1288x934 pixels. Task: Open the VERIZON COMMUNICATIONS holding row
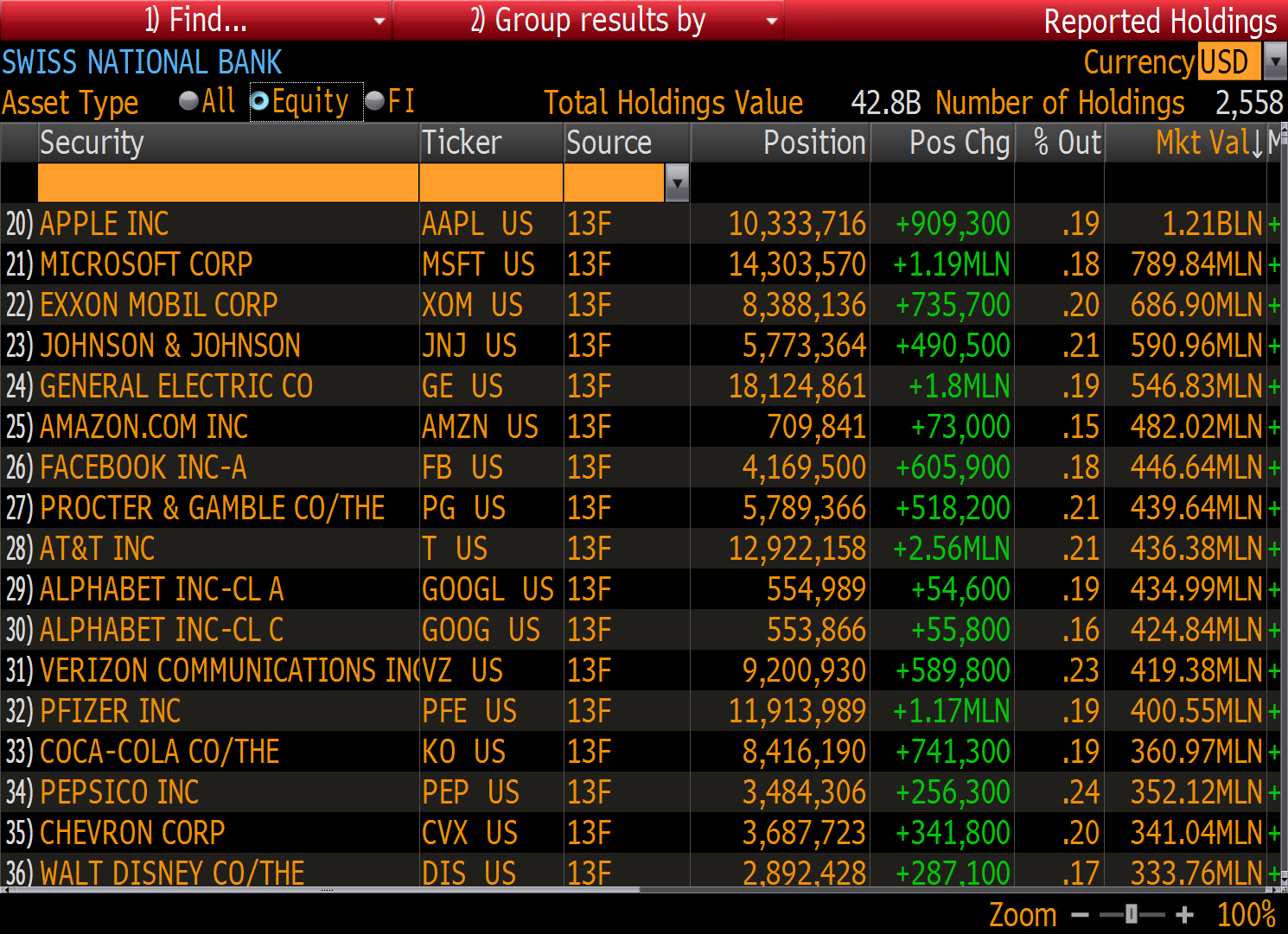click(641, 670)
